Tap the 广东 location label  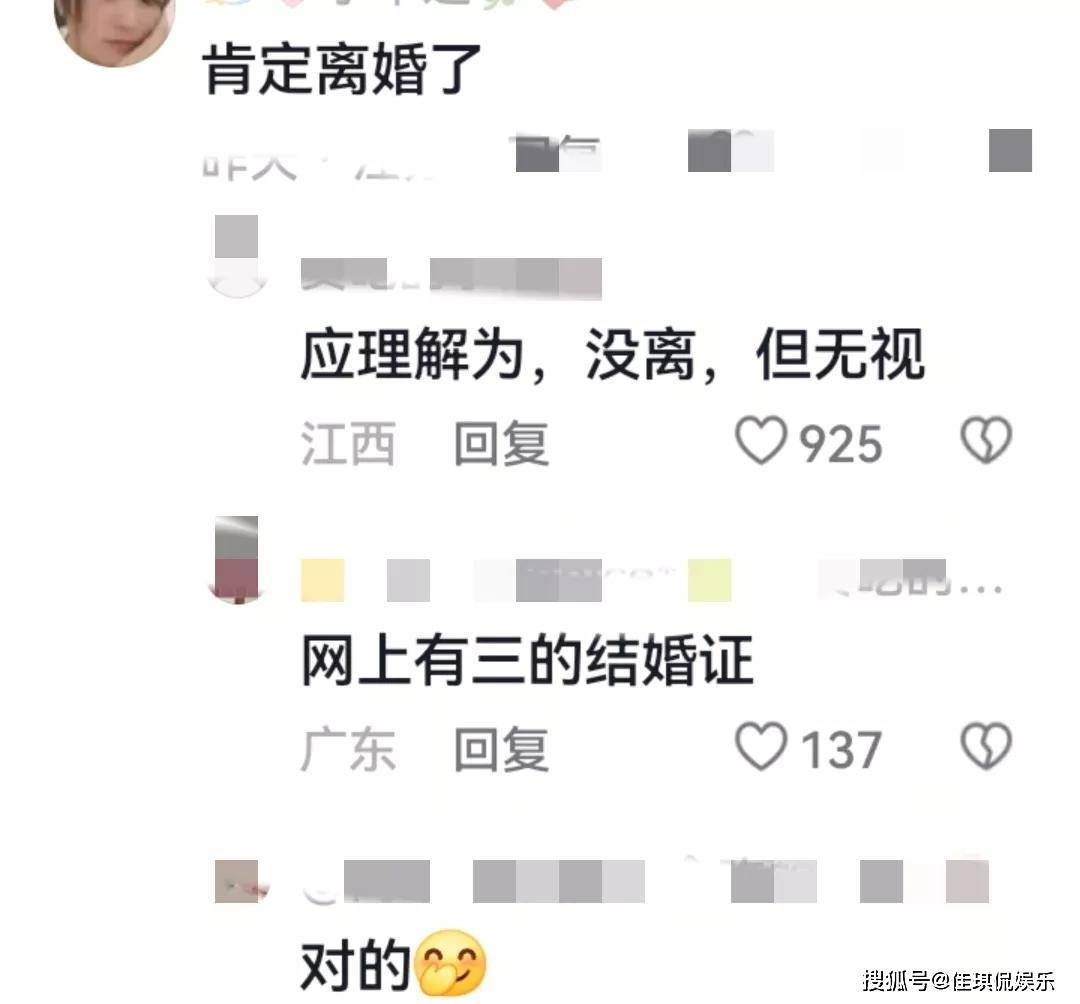point(348,749)
